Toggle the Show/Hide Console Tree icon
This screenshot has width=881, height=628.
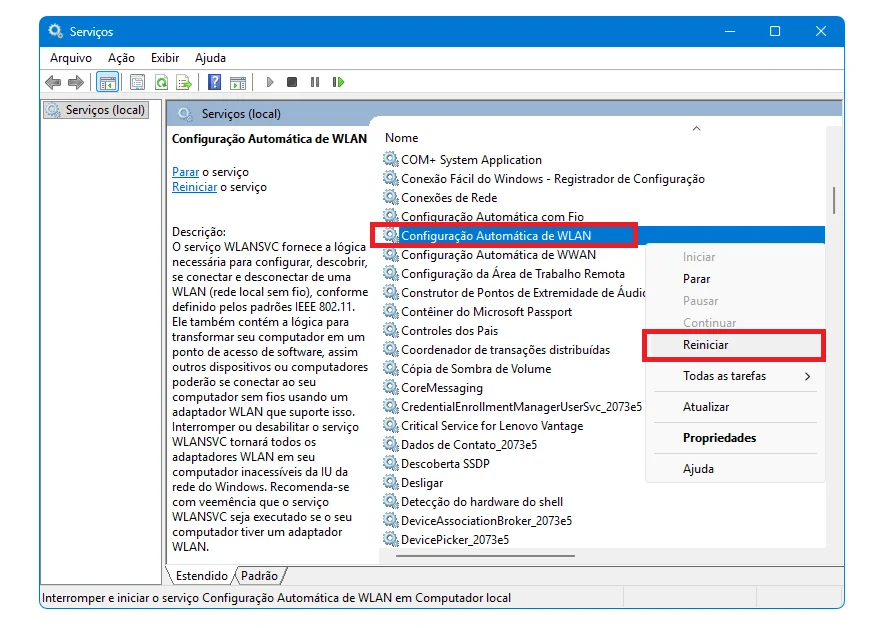click(107, 83)
